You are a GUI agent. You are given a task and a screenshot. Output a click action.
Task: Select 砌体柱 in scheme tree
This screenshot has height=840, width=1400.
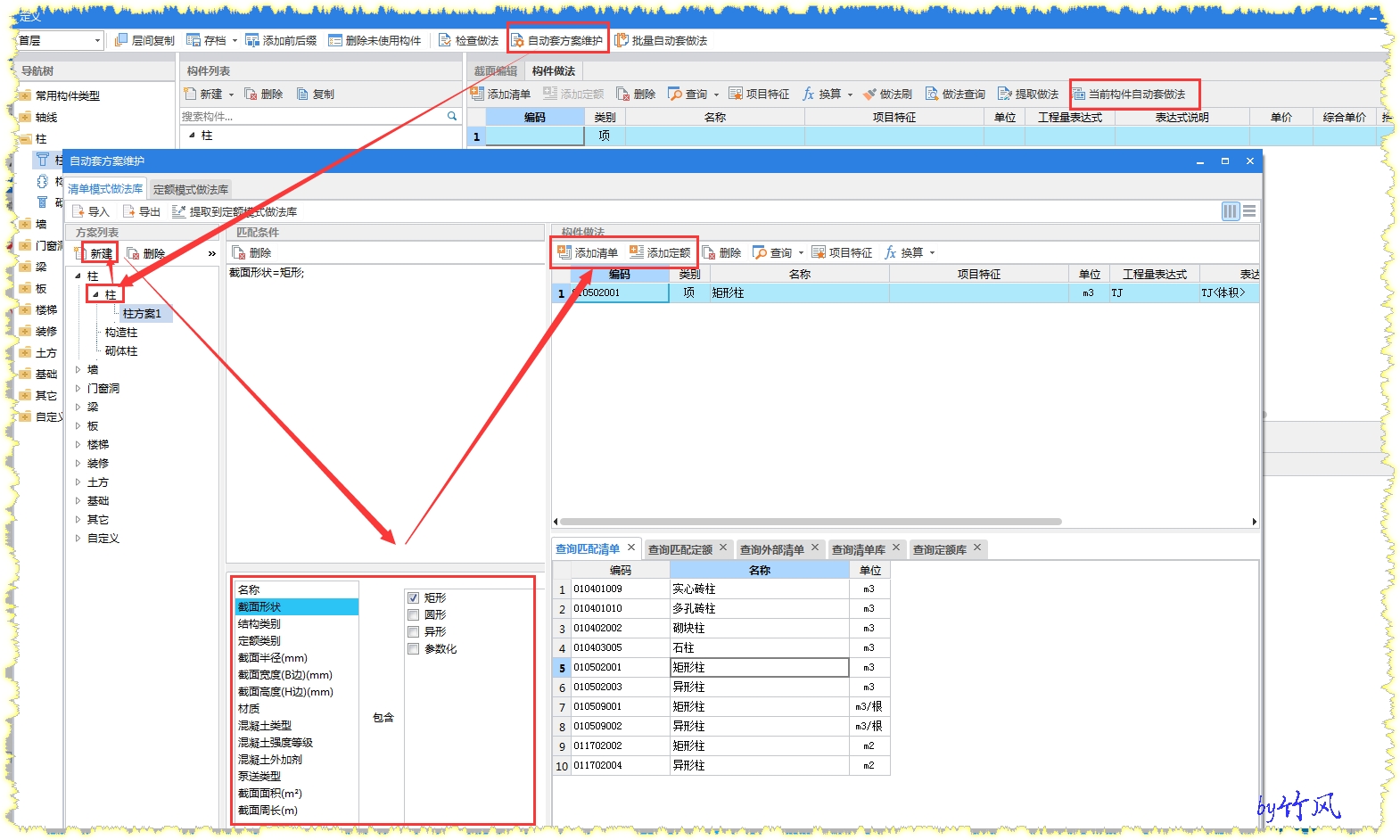click(121, 350)
